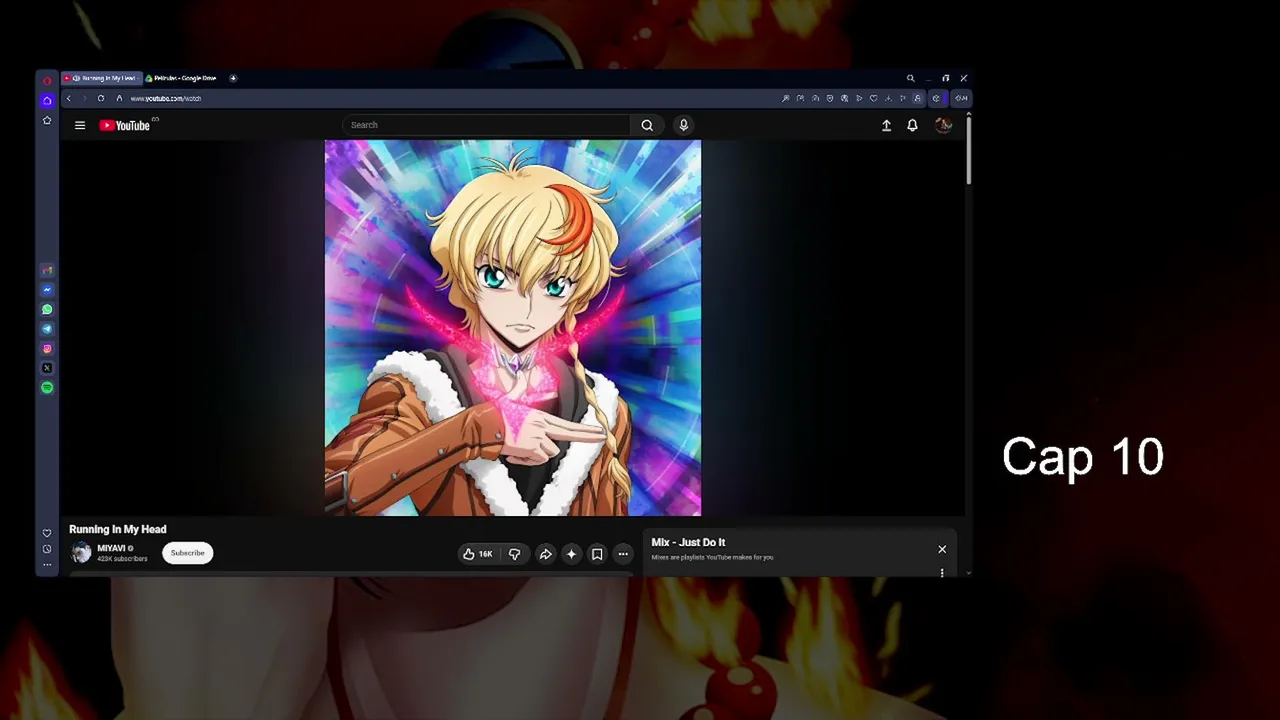1280x720 pixels.
Task: Open X (Twitter) in the sidebar
Action: tap(47, 368)
